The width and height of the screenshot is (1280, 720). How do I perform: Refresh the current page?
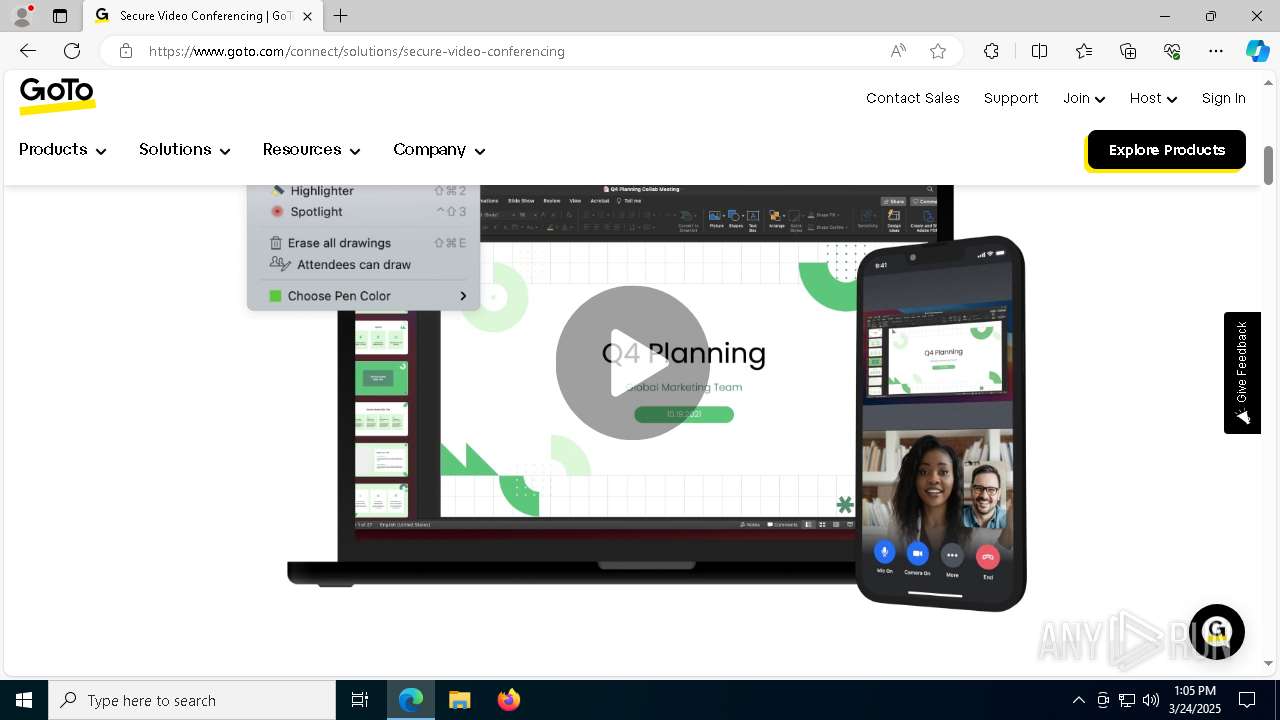coord(72,51)
